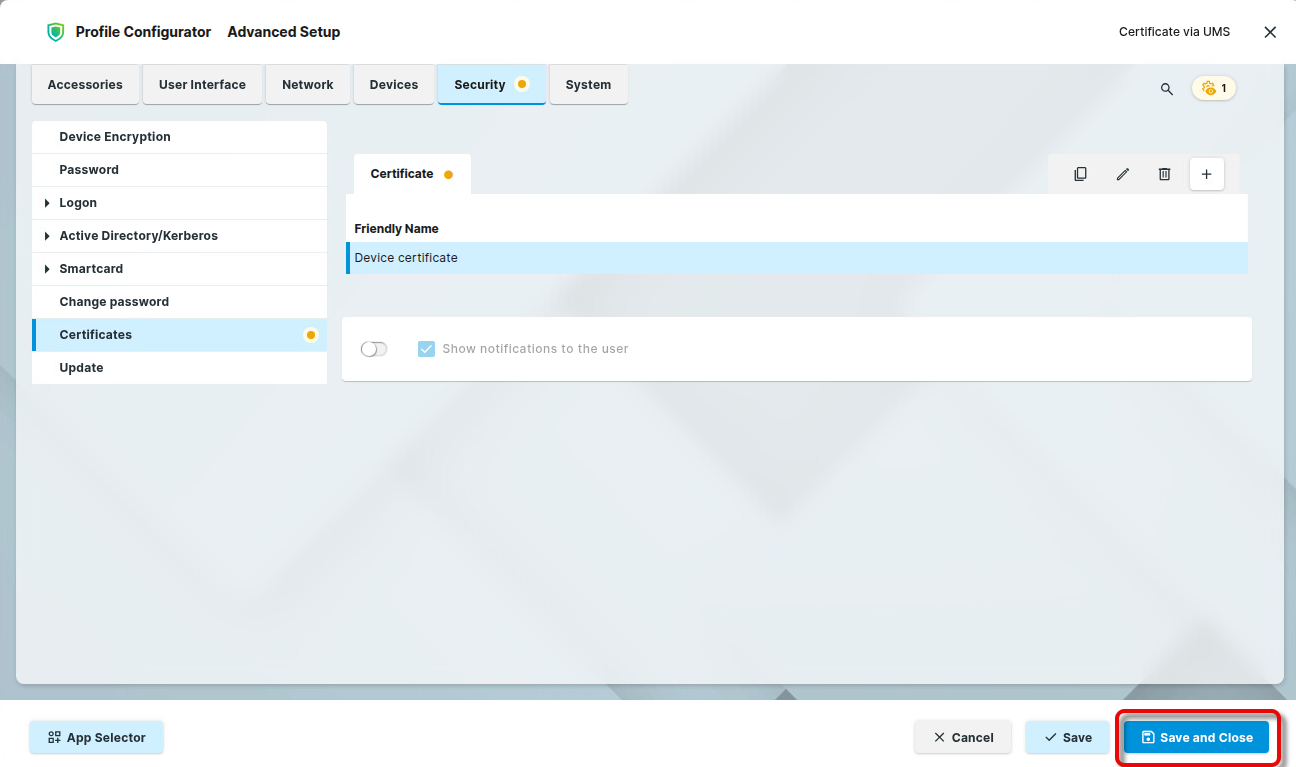Click the Profile Configurator shield logo

(55, 32)
